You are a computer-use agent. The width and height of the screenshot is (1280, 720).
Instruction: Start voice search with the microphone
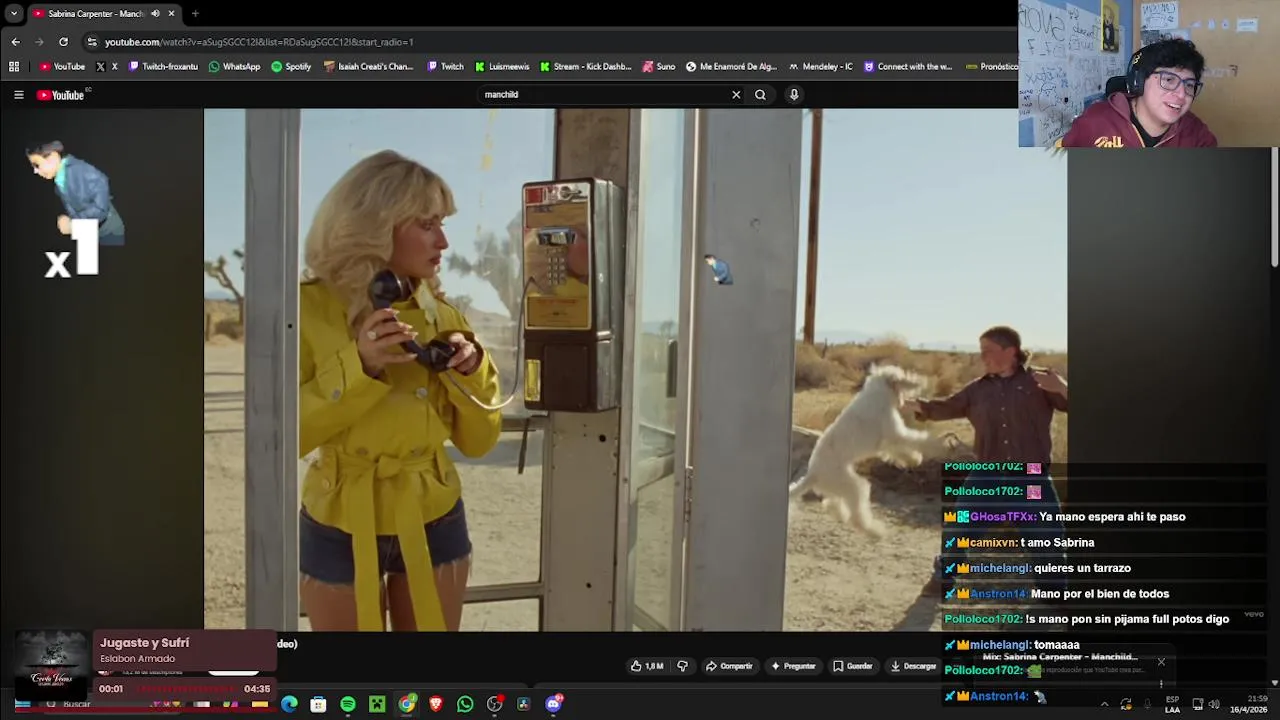(x=794, y=95)
